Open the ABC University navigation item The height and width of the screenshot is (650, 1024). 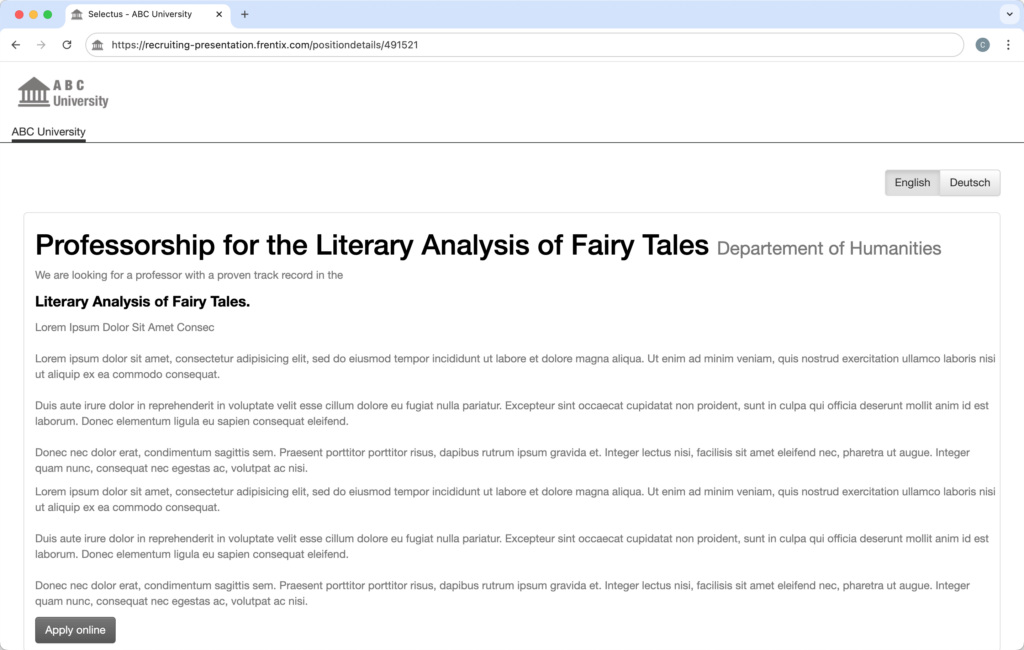(48, 132)
